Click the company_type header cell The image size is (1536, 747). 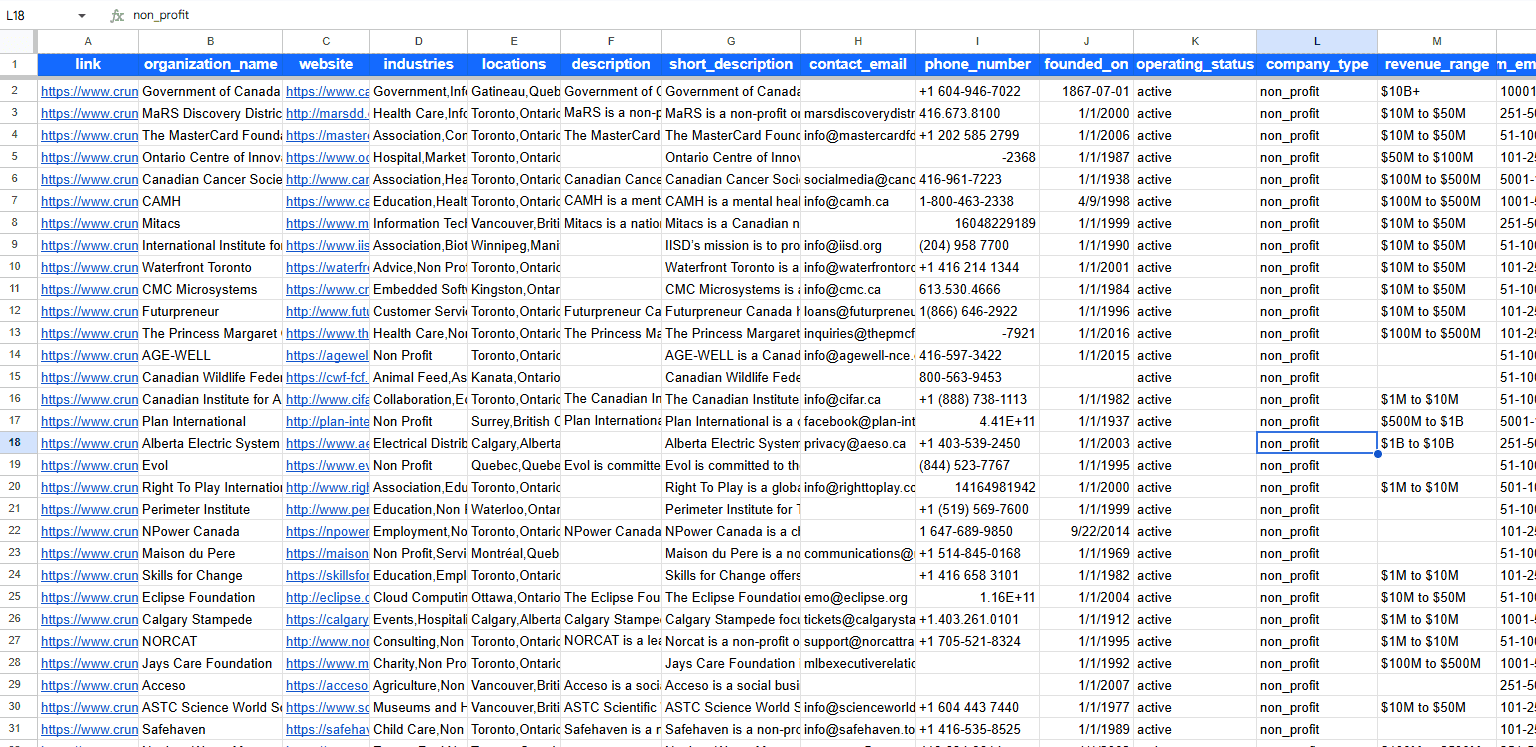1316,64
